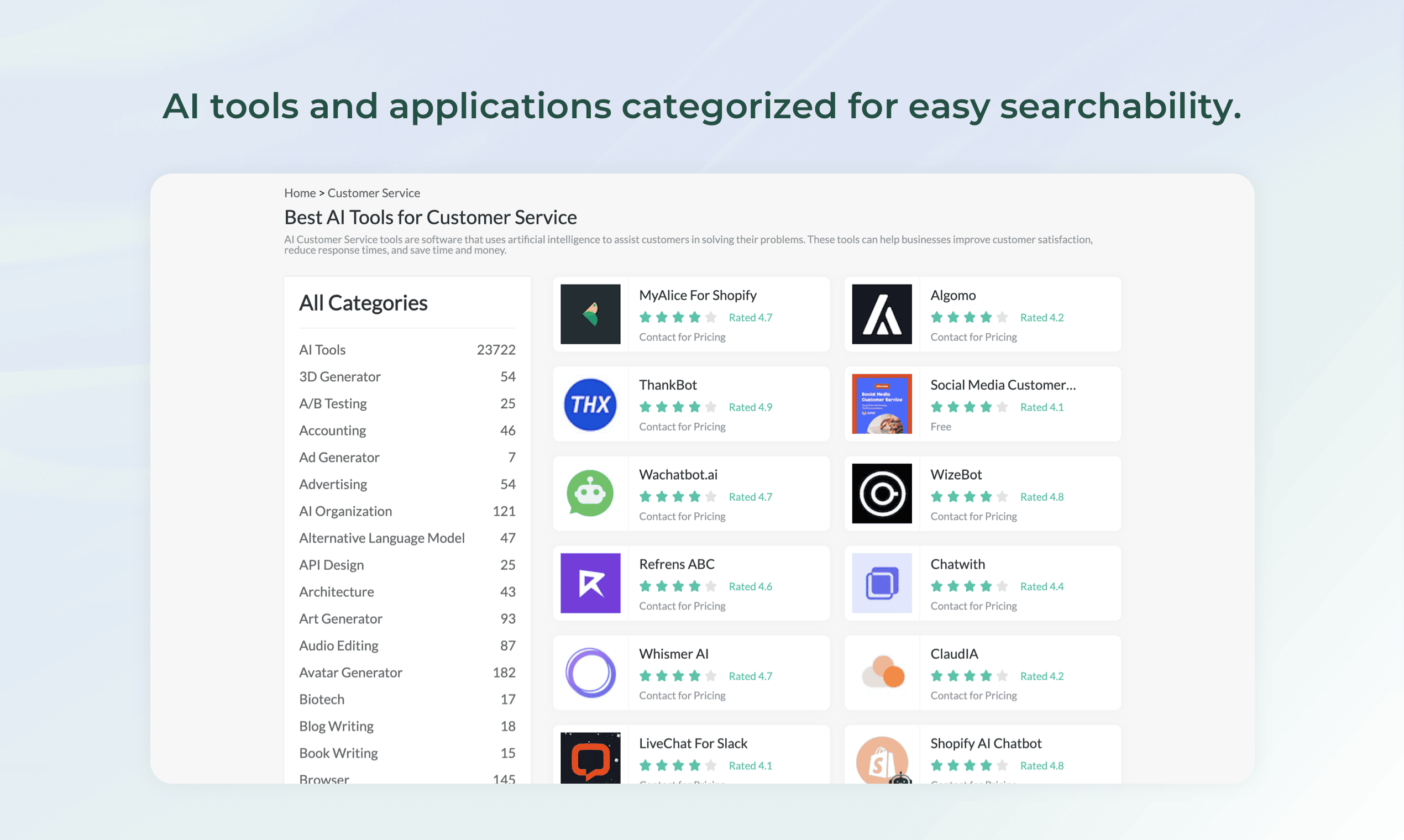Open the AI Tools category

click(322, 350)
